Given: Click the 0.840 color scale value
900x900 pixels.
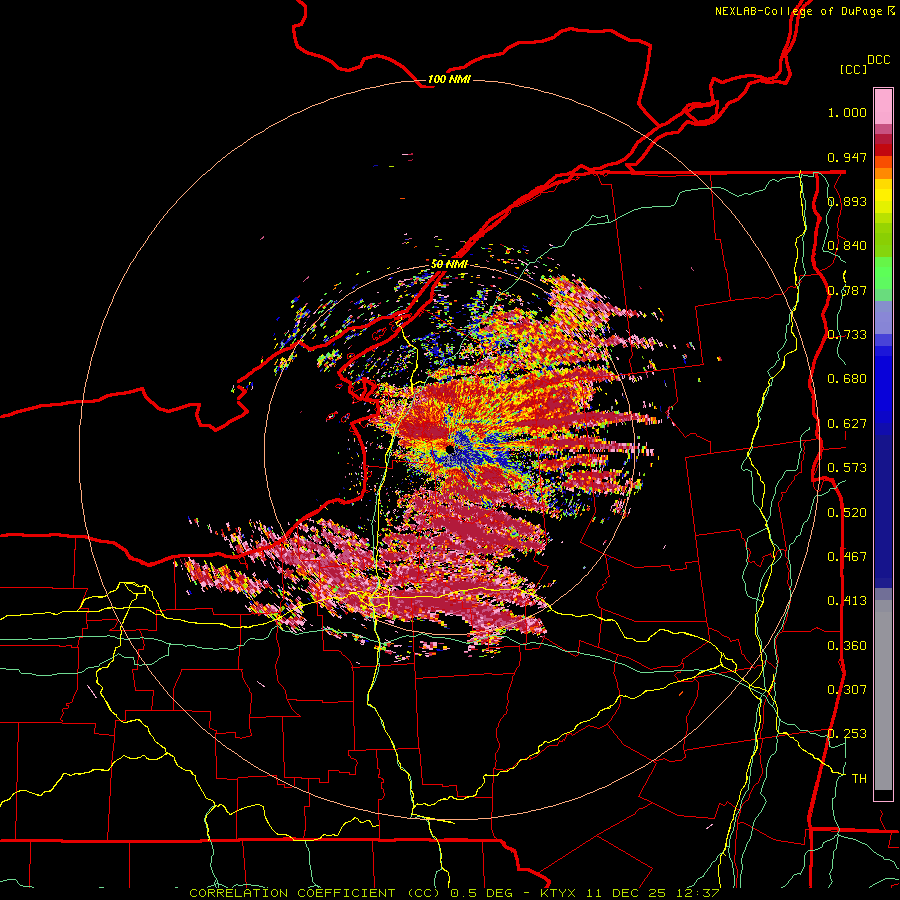Looking at the screenshot, I should pos(847,246).
